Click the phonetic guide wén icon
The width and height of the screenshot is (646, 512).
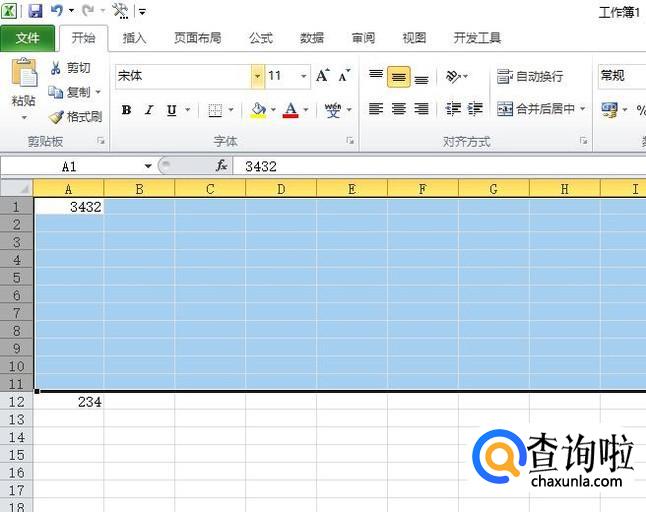[x=333, y=110]
